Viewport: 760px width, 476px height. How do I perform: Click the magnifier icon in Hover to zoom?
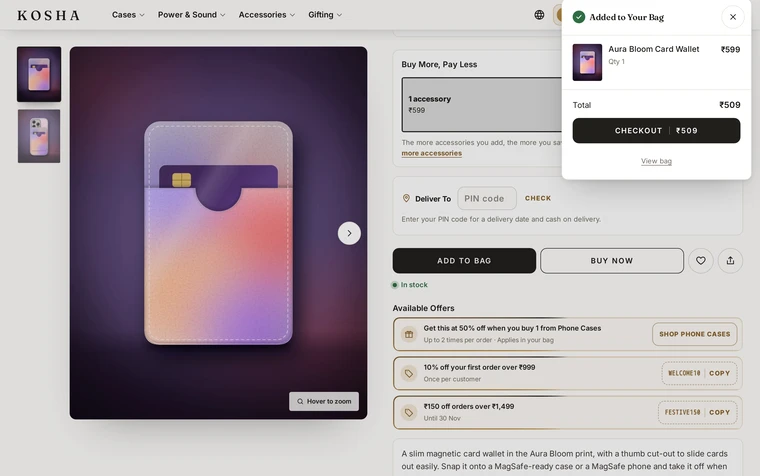300,401
